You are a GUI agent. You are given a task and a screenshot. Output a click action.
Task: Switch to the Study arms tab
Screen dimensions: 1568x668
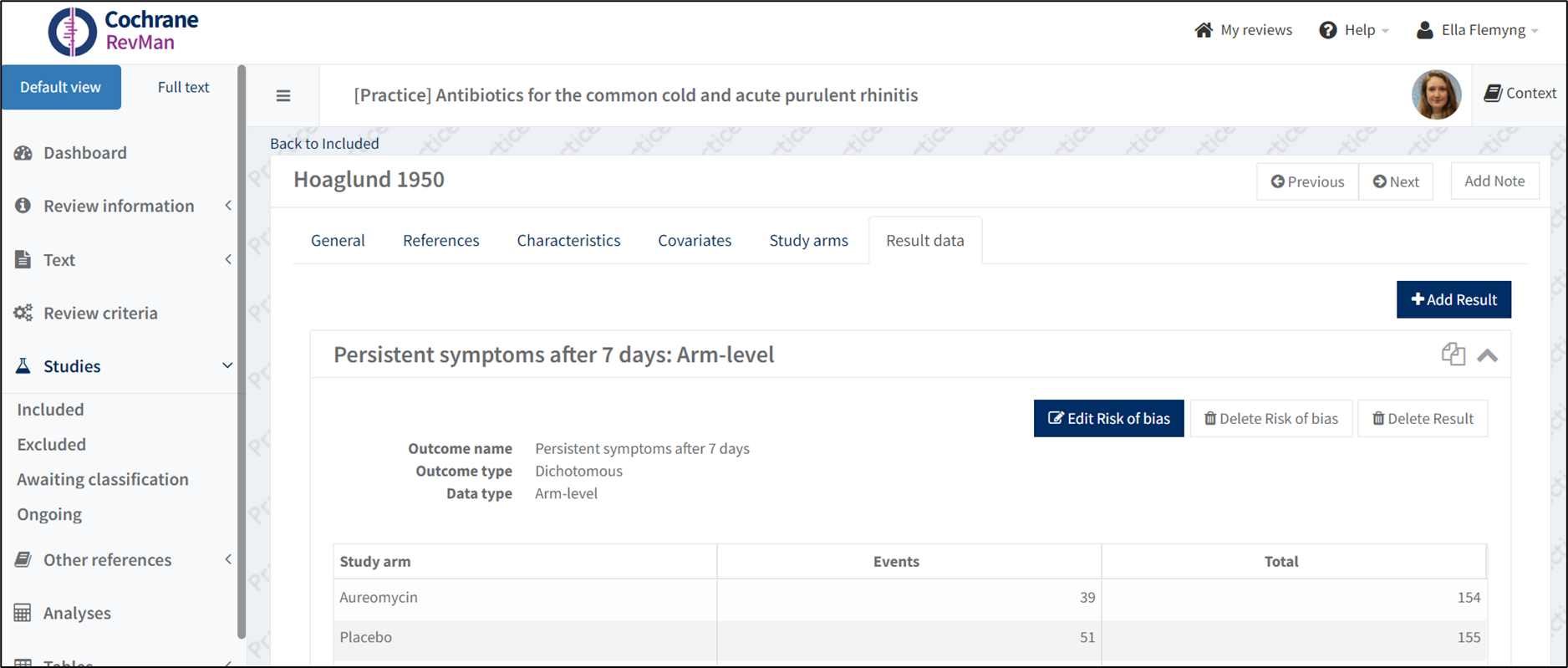pos(808,241)
